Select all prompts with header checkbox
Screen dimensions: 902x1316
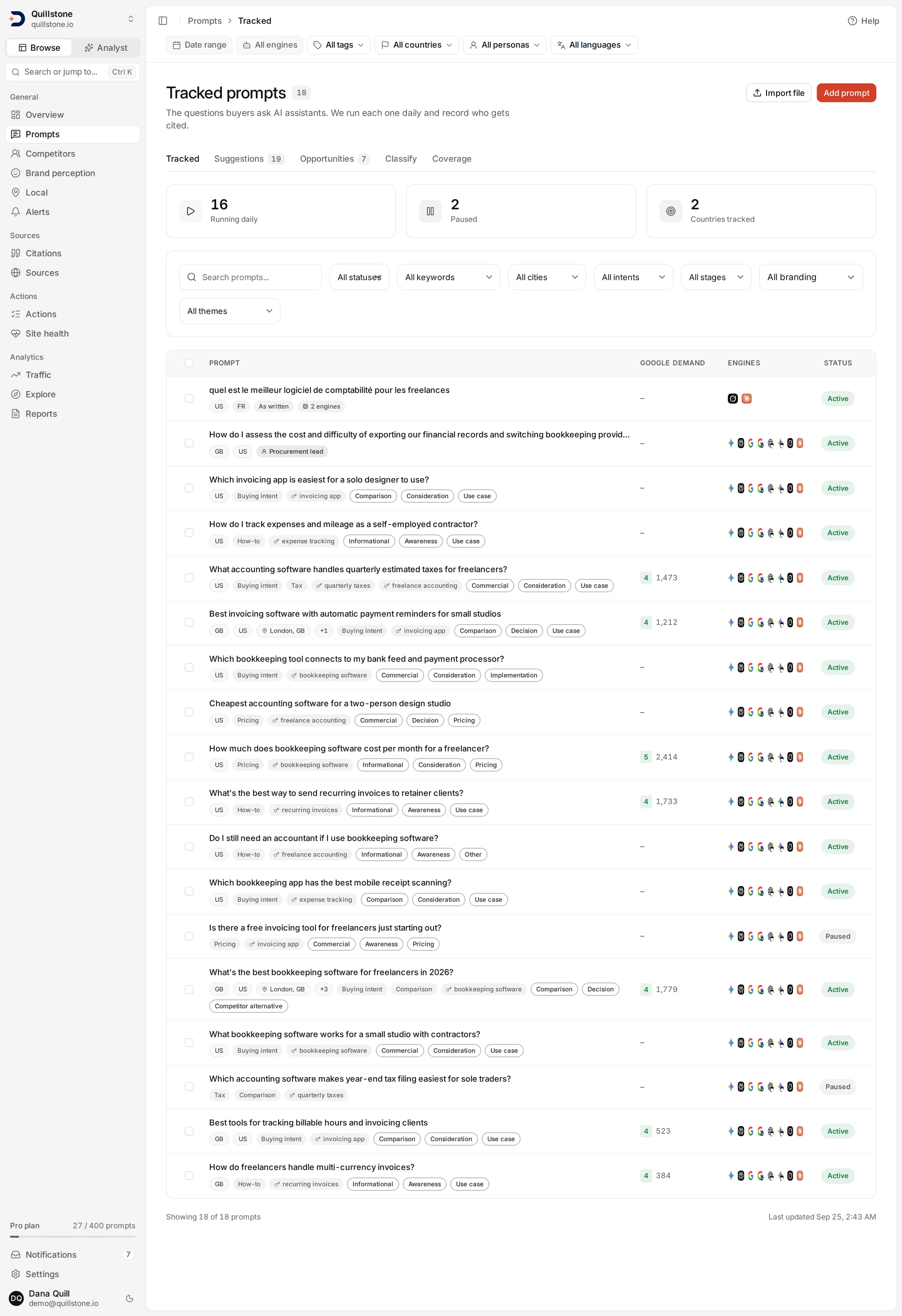(189, 363)
